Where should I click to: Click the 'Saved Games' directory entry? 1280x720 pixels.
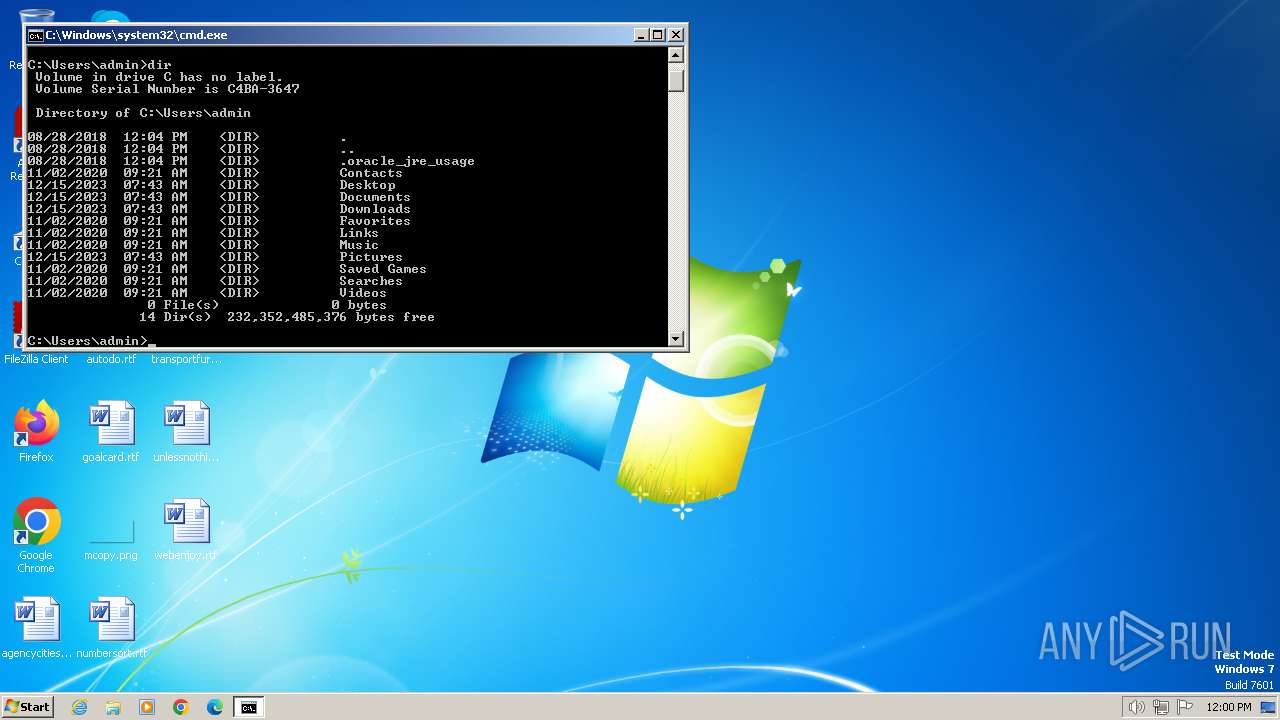(x=383, y=269)
